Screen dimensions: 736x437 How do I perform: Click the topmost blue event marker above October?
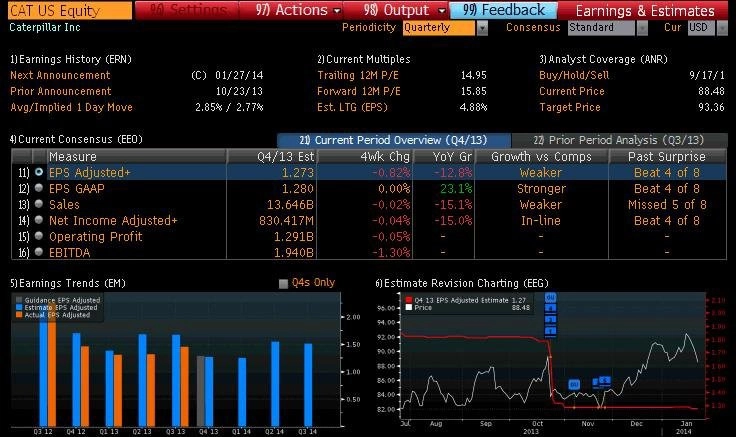[x=551, y=298]
